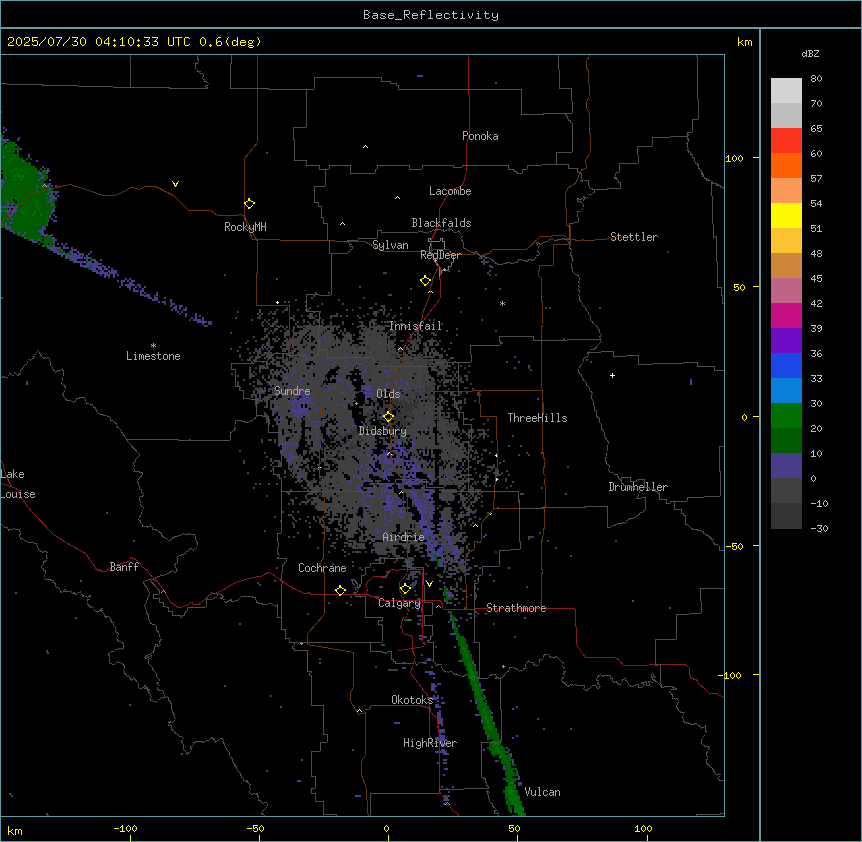Select the white asterisk above Limestone
The width and height of the screenshot is (862, 842).
(153, 346)
